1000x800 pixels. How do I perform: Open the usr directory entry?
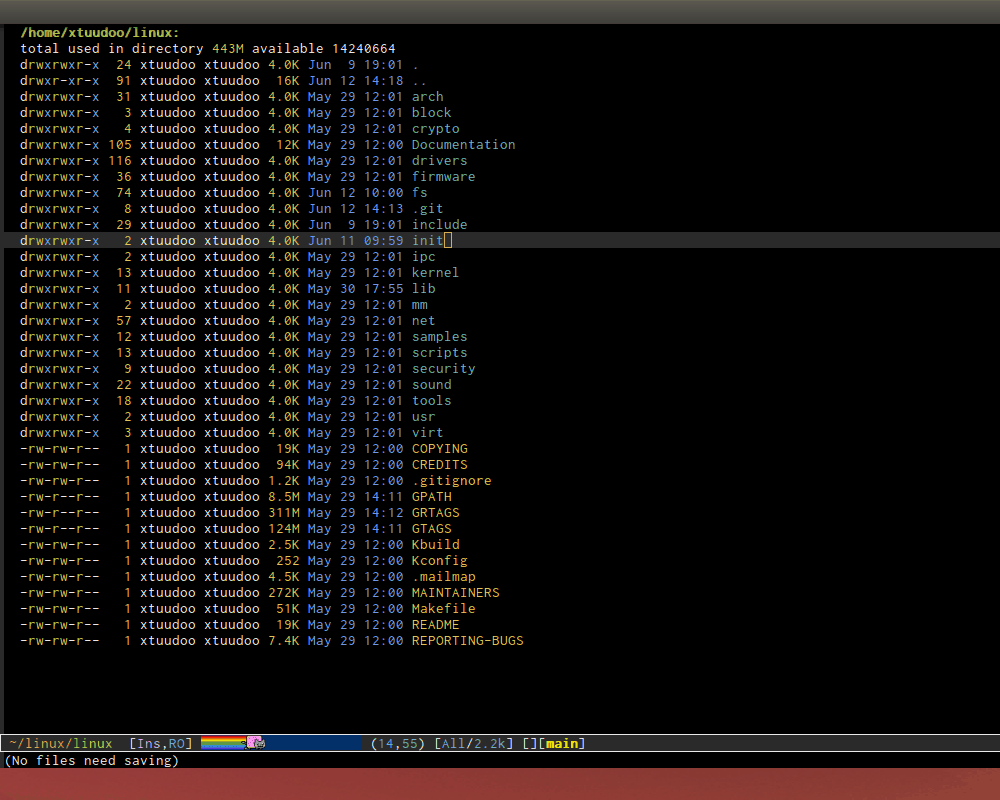[x=423, y=417]
